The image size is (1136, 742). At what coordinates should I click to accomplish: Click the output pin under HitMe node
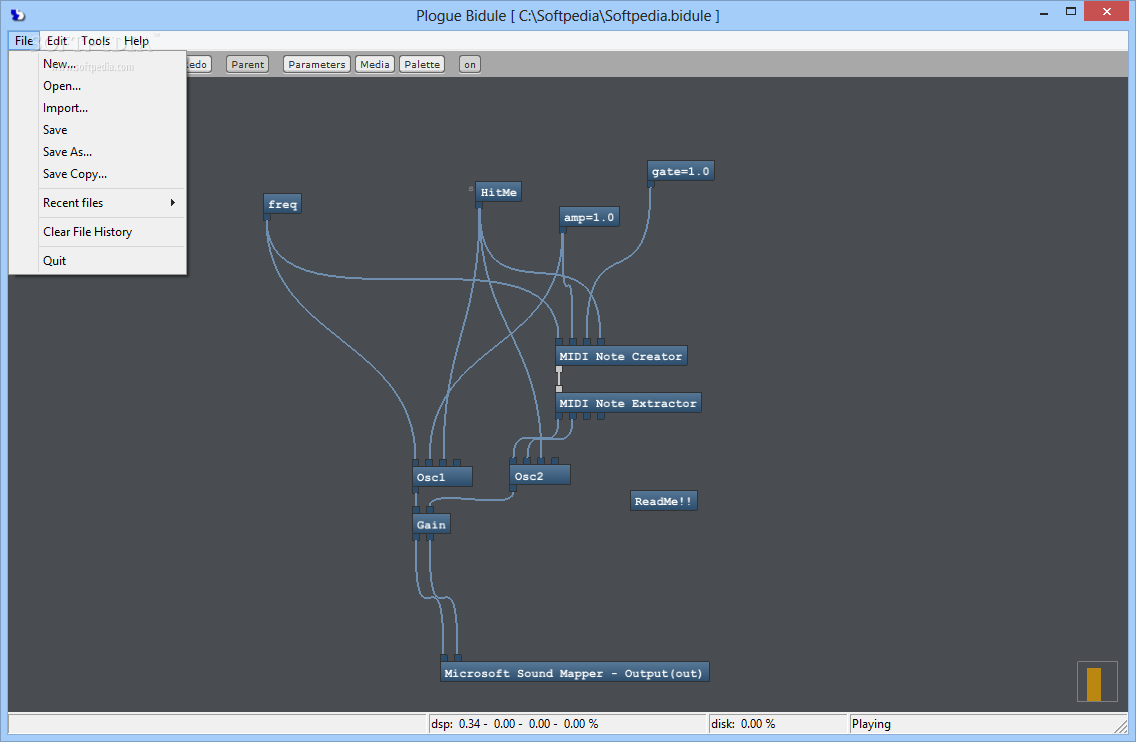pyautogui.click(x=480, y=204)
